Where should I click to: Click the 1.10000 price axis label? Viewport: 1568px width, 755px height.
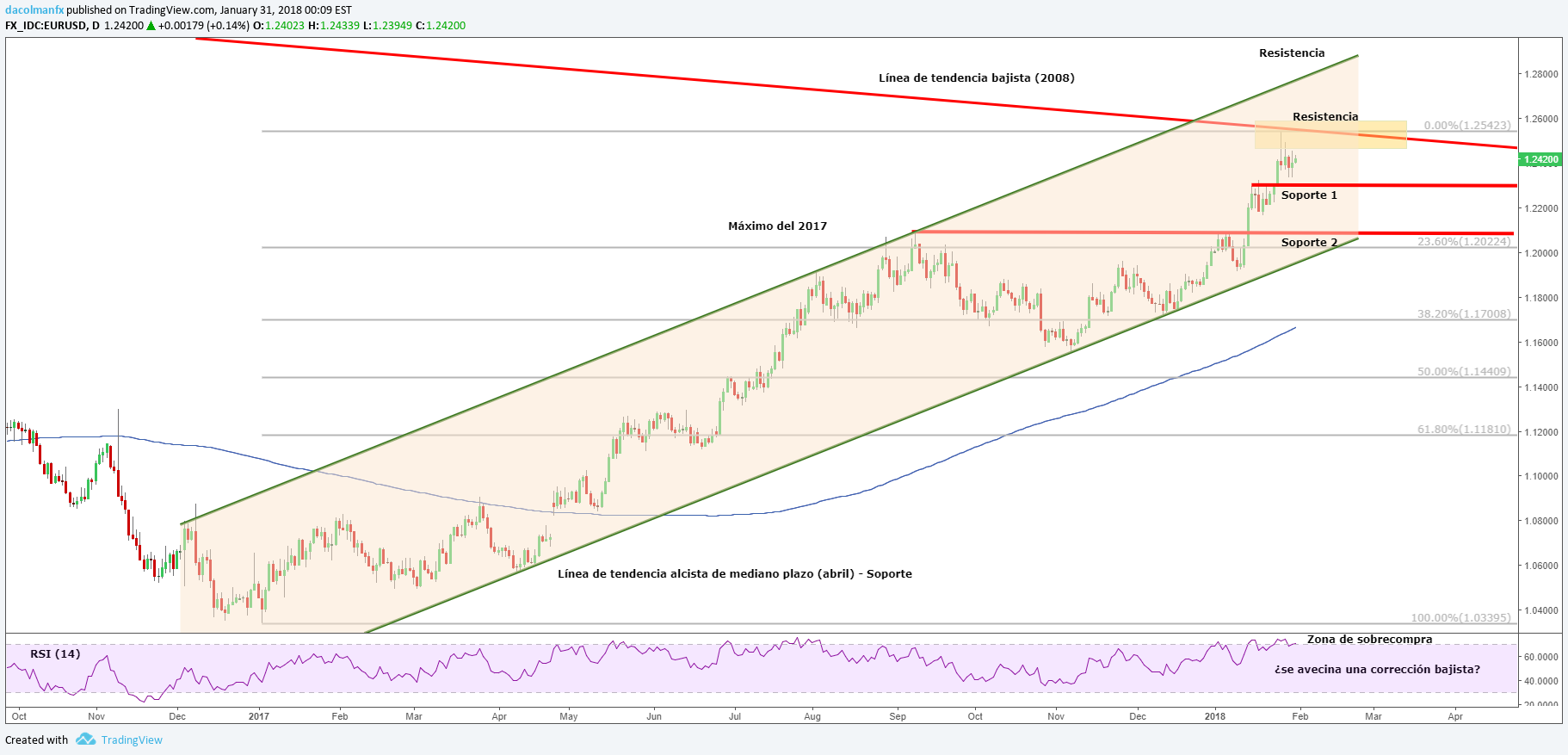tap(1540, 476)
